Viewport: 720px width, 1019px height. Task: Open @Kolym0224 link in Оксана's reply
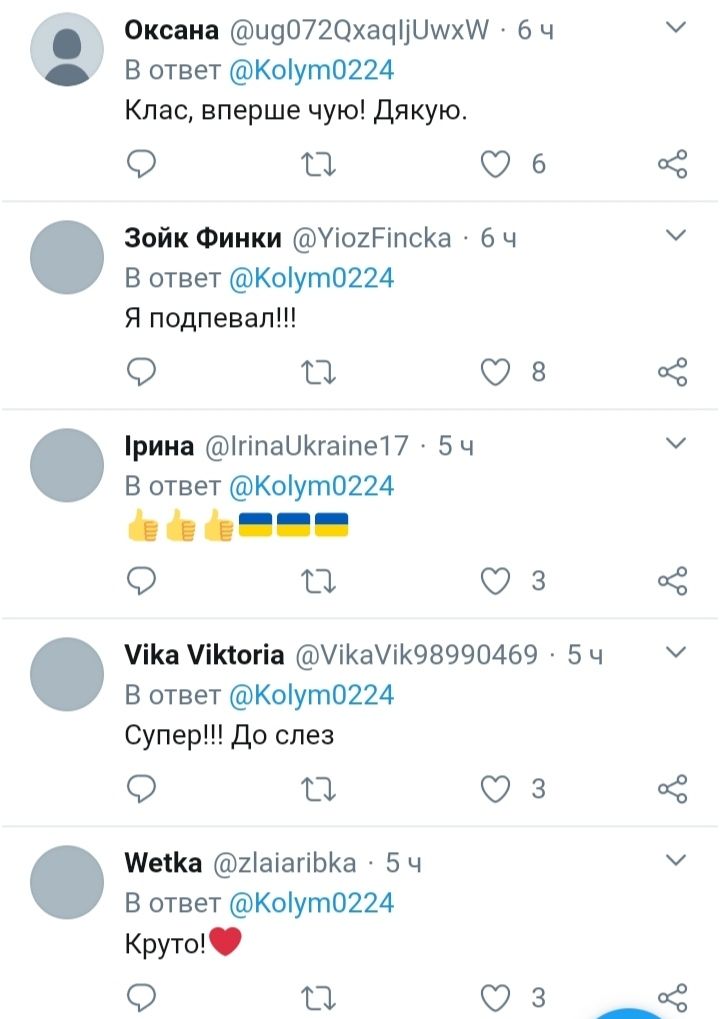click(x=311, y=70)
